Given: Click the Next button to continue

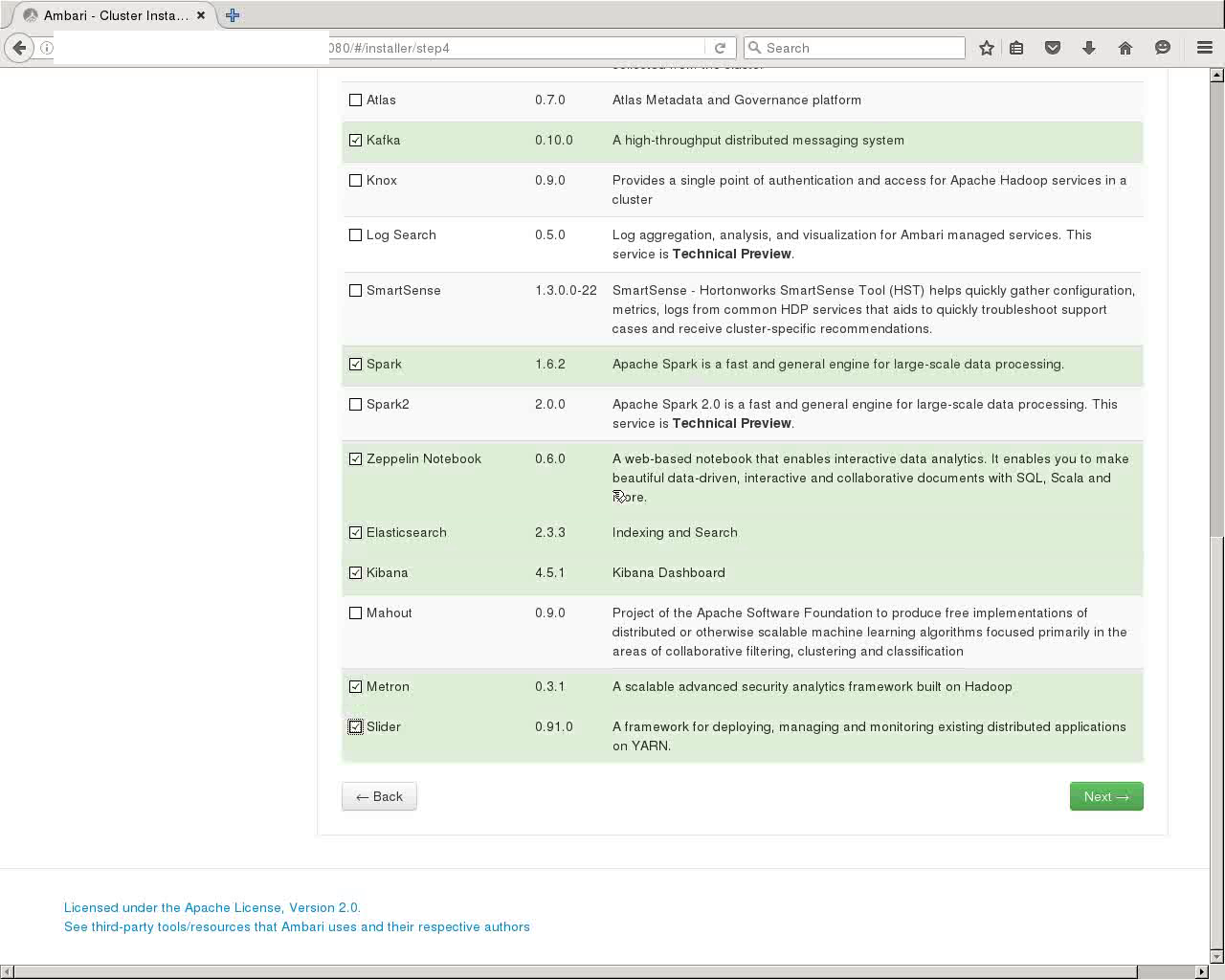Looking at the screenshot, I should (1105, 795).
